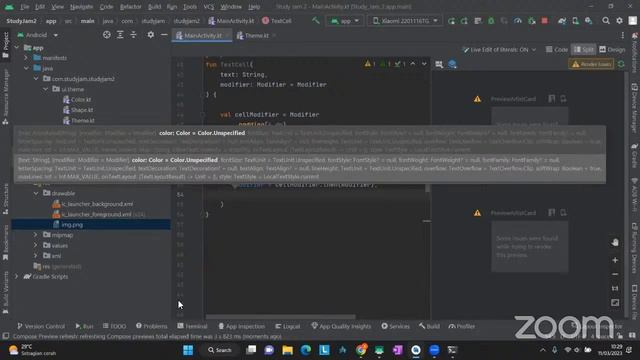
Task: Click the preview refresh icon beside Render Issues
Action: [x=621, y=64]
